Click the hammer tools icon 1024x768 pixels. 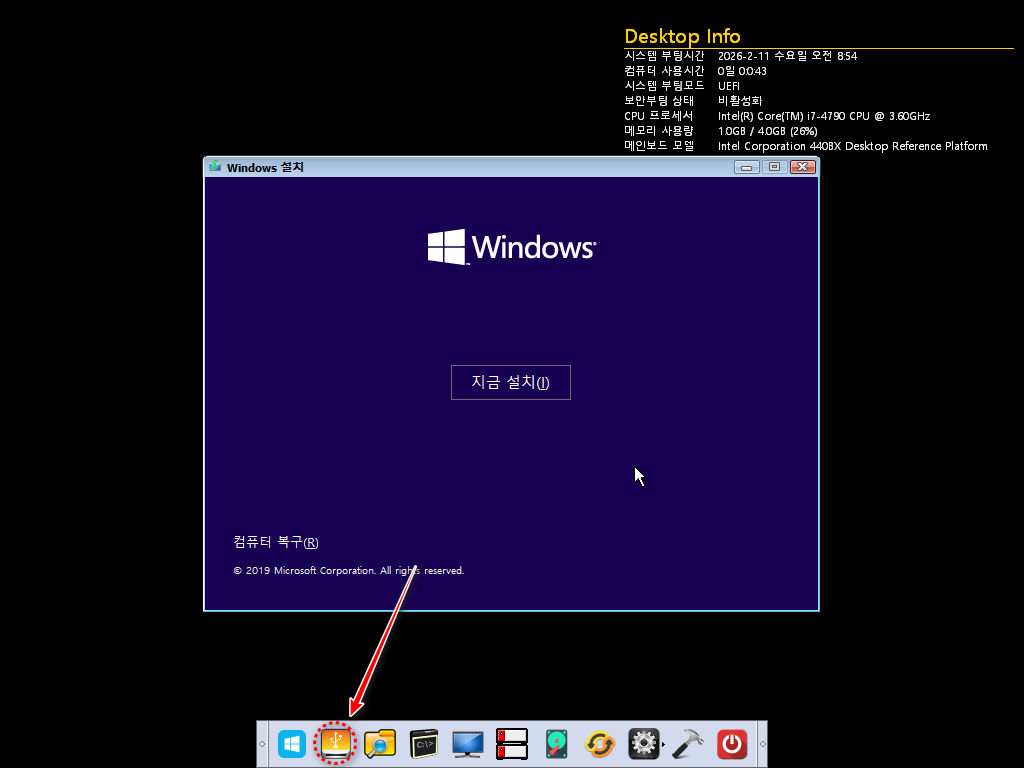[x=688, y=744]
